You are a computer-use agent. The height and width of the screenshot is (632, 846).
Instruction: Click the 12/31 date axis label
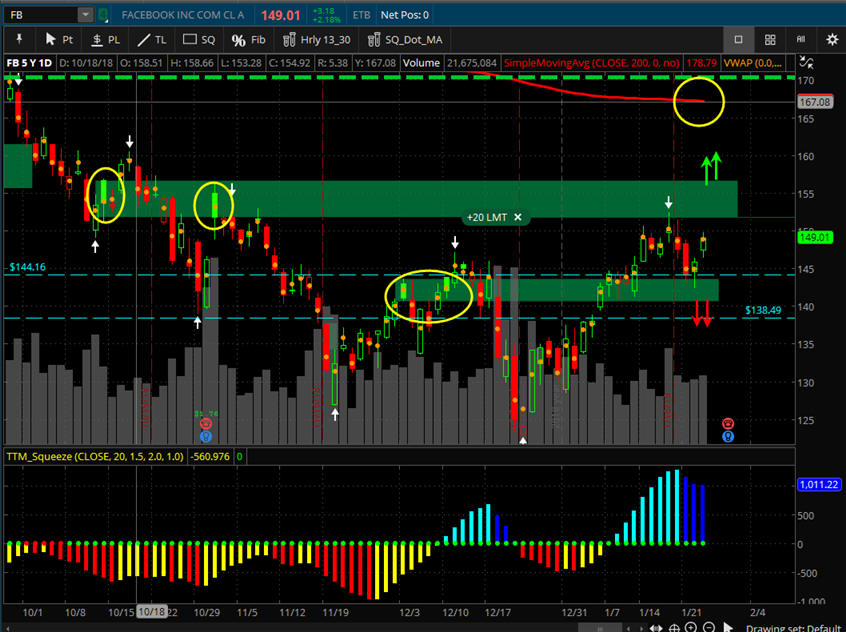point(574,612)
